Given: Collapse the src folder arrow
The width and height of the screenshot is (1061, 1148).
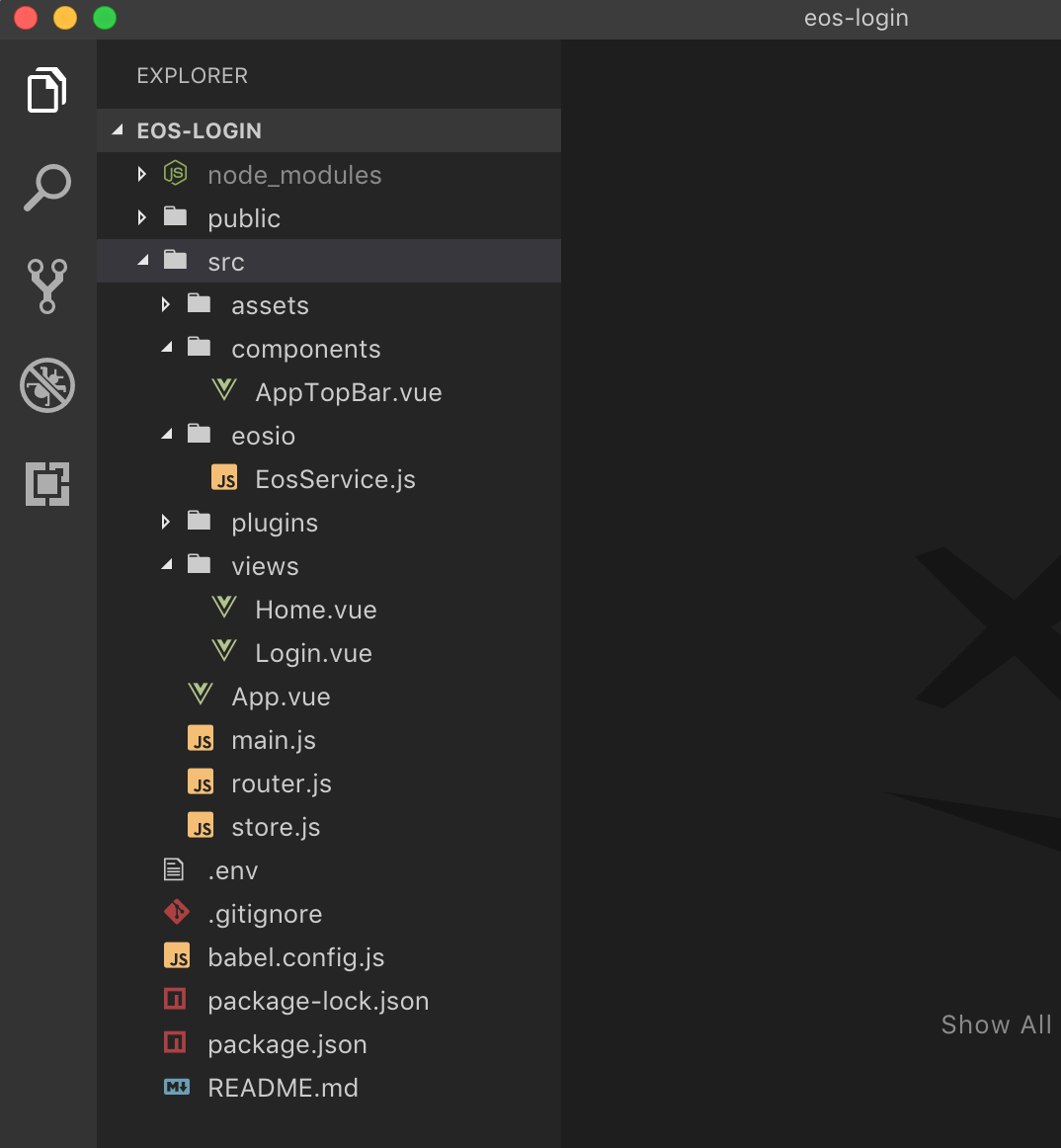Looking at the screenshot, I should click(x=143, y=260).
